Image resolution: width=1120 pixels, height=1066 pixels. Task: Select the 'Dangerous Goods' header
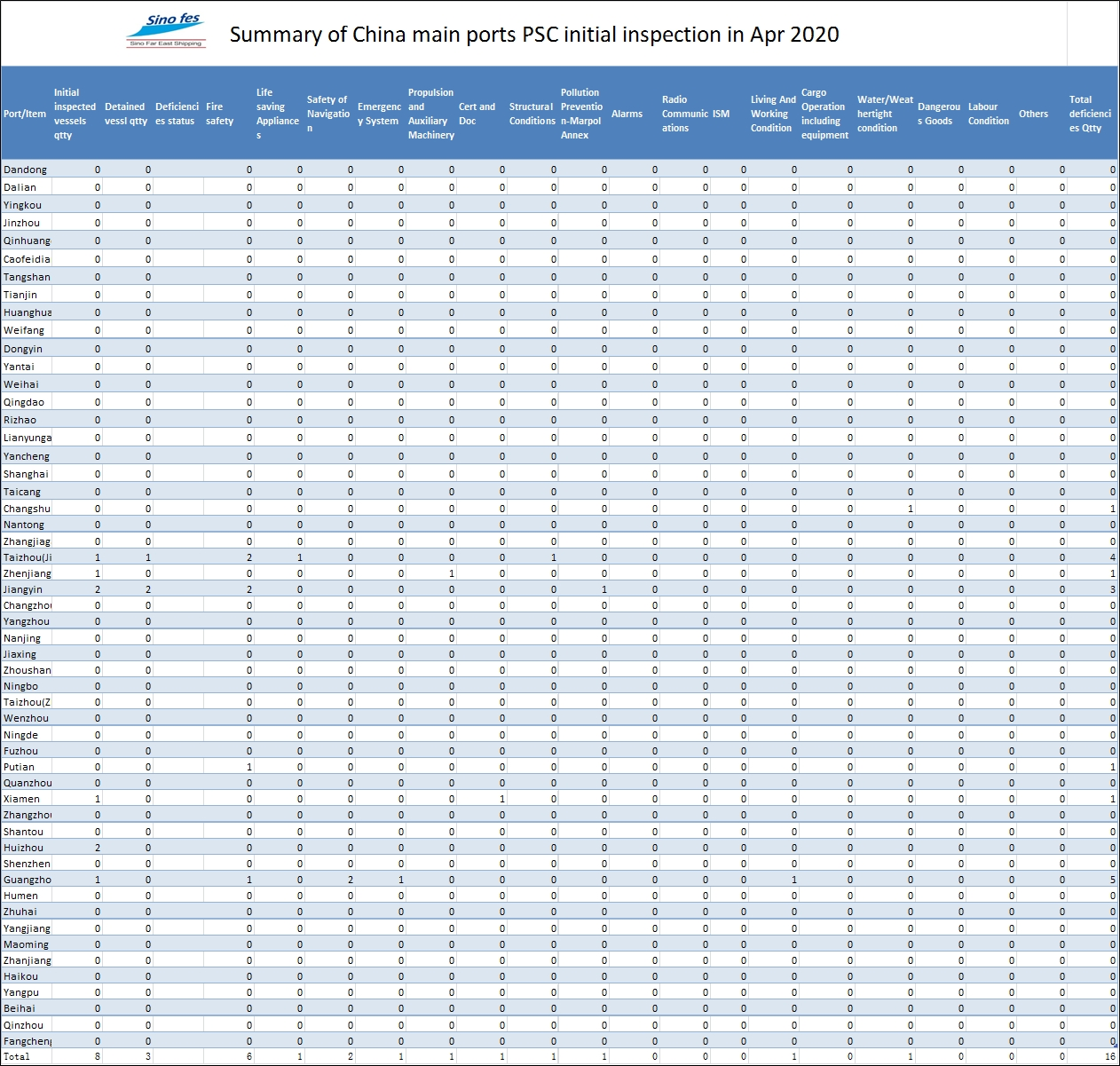tap(939, 114)
